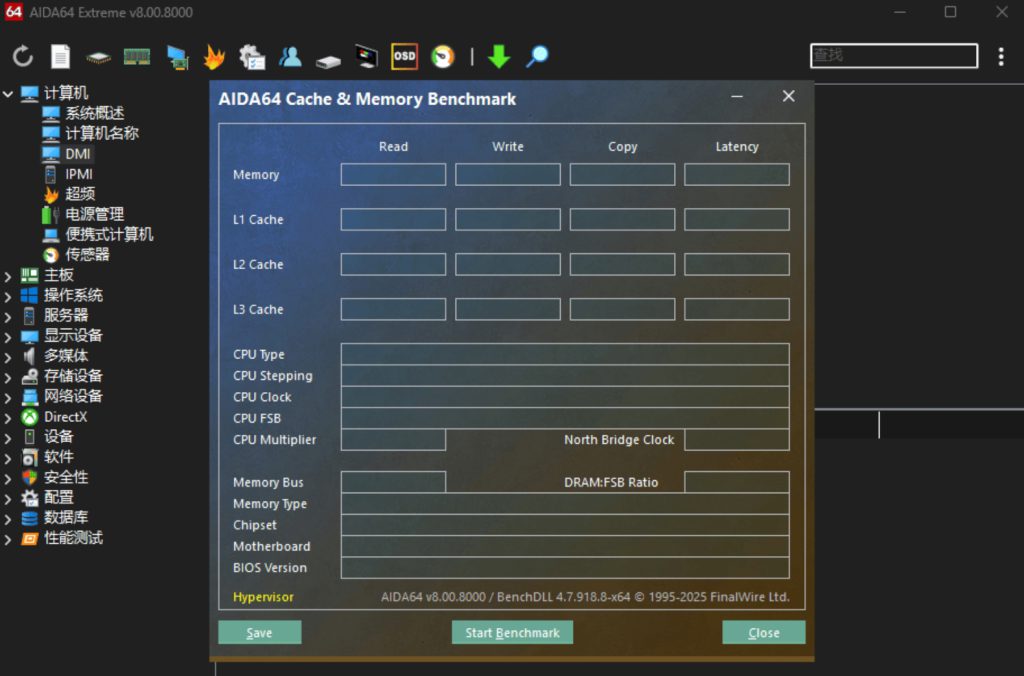Open the gear and checklist toolbar icon
The image size is (1024, 676).
252,57
